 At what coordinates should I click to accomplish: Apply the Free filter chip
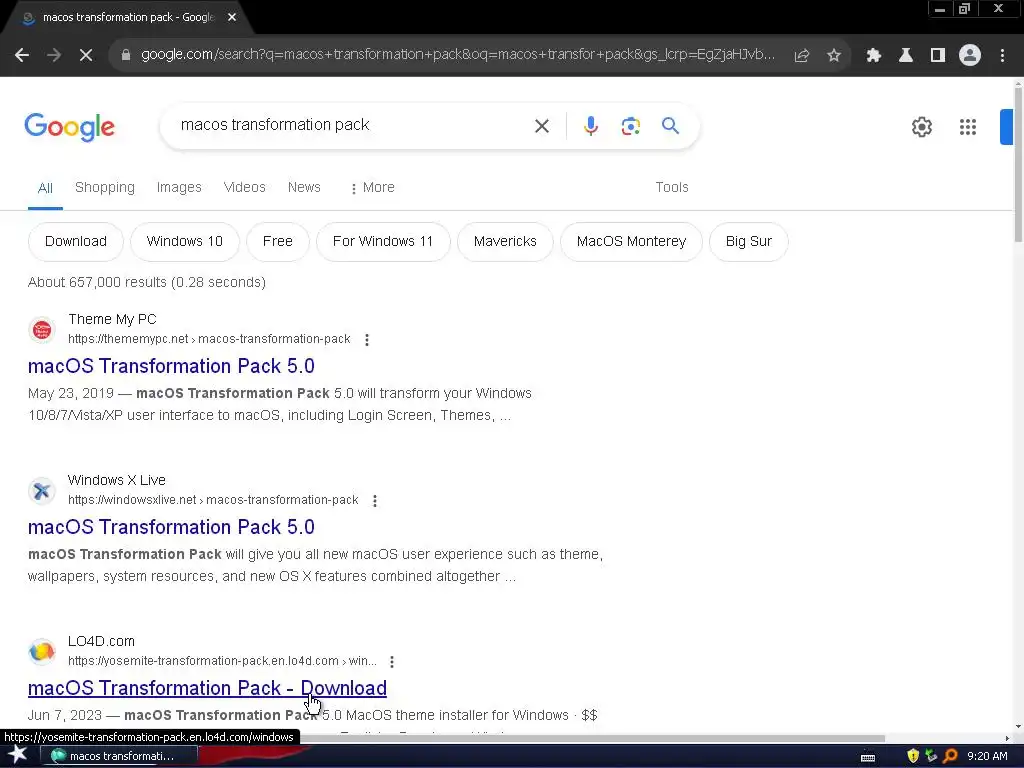point(278,242)
